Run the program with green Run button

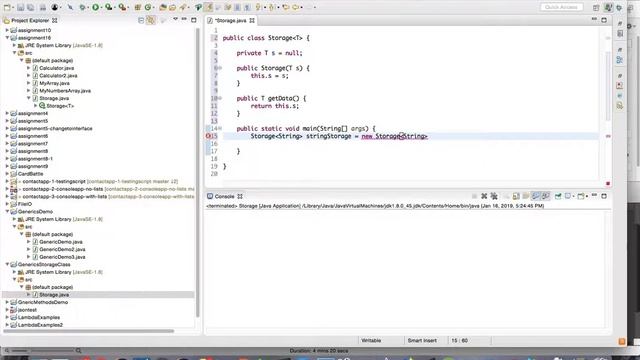[x=95, y=7]
